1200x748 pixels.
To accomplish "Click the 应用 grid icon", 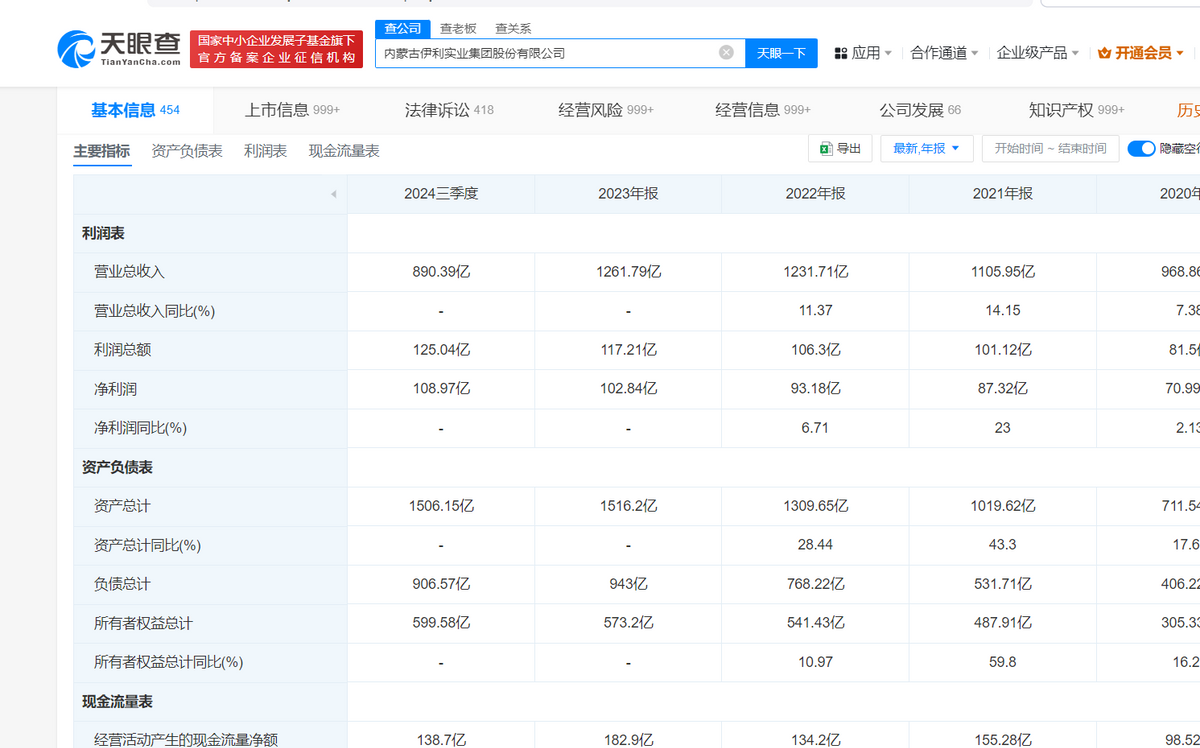I will (x=841, y=53).
